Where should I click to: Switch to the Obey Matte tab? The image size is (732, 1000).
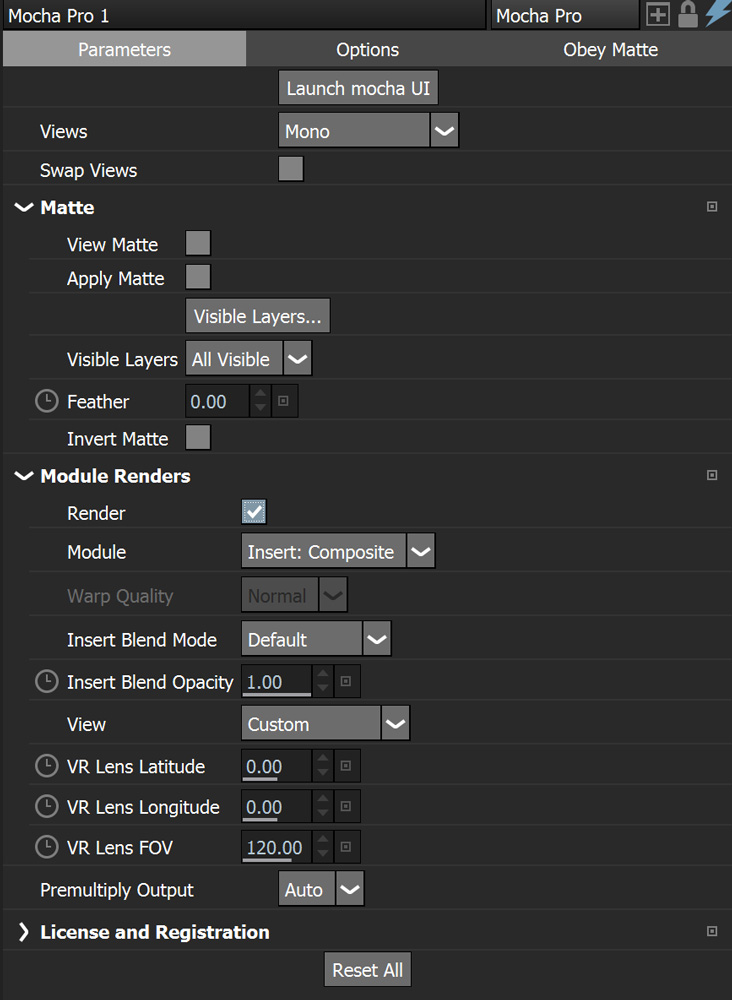pos(610,49)
